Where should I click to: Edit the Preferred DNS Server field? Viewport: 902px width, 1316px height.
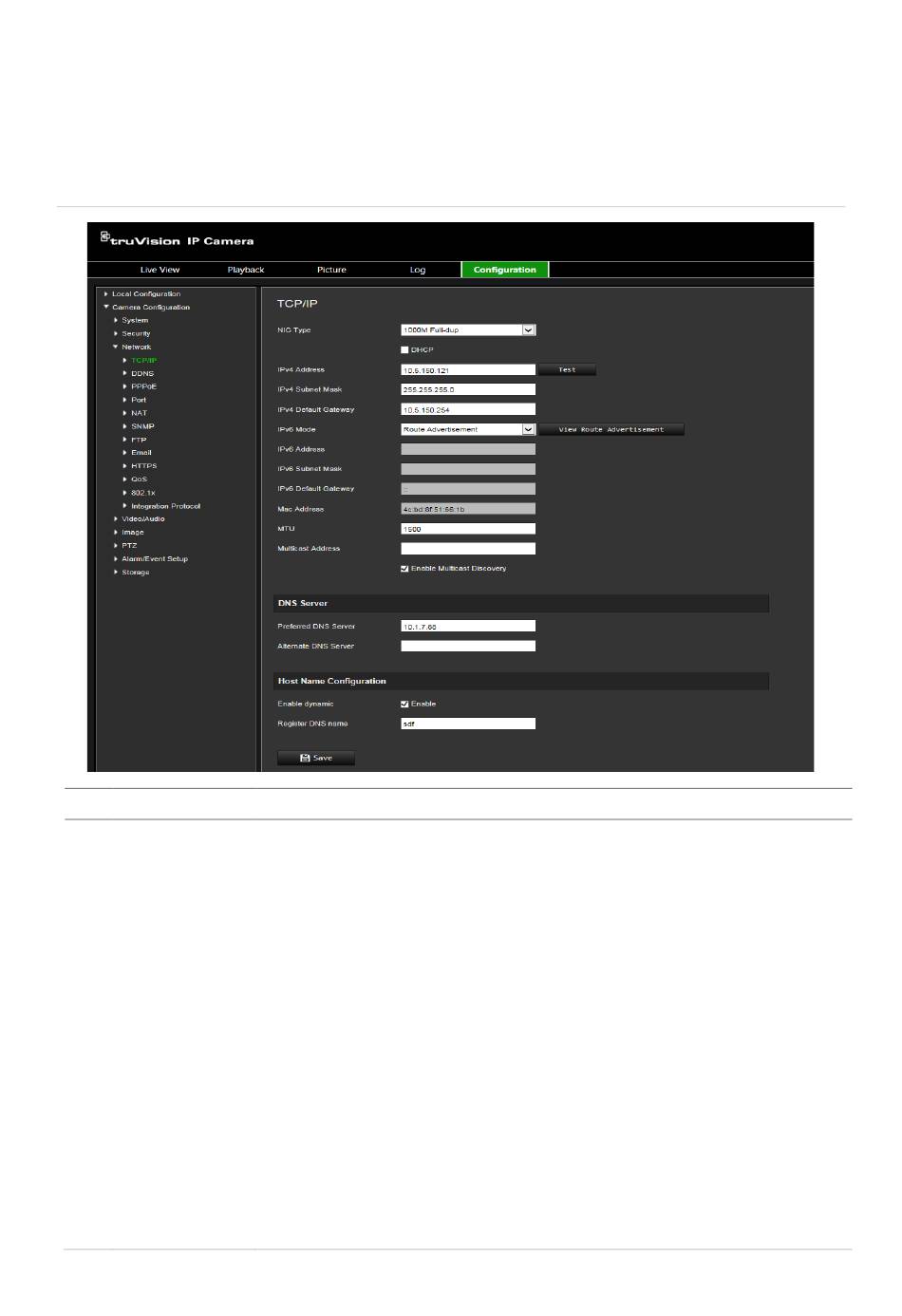click(x=468, y=627)
